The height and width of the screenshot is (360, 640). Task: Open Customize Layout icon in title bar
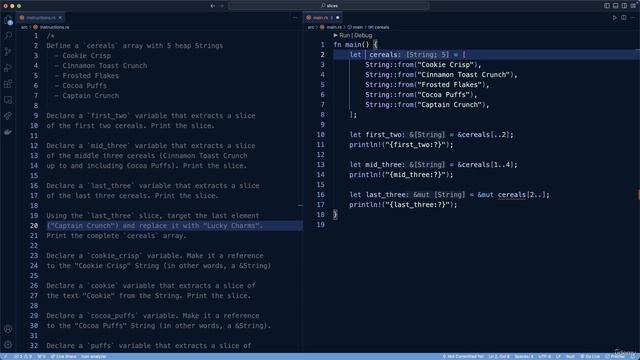pyautogui.click(x=633, y=6)
